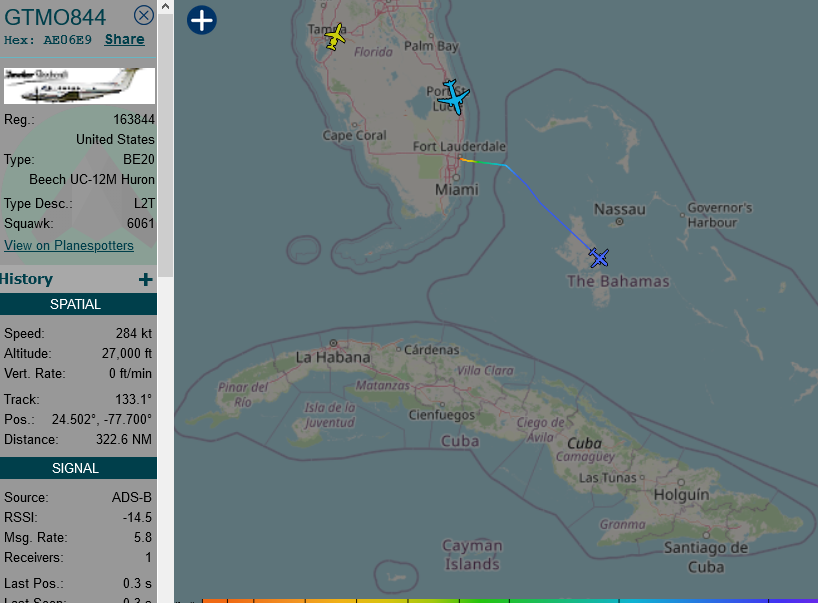Click the registration value 163844
The image size is (818, 603).
tap(134, 119)
